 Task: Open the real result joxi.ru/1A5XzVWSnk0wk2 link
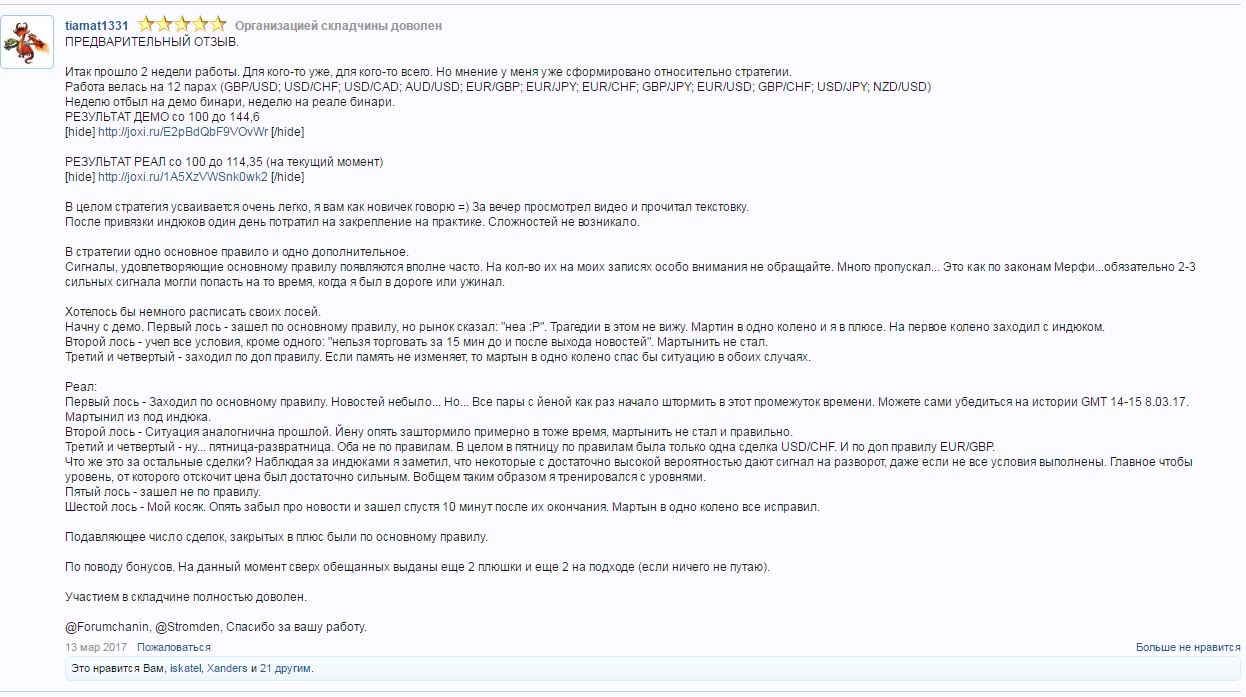tap(183, 177)
